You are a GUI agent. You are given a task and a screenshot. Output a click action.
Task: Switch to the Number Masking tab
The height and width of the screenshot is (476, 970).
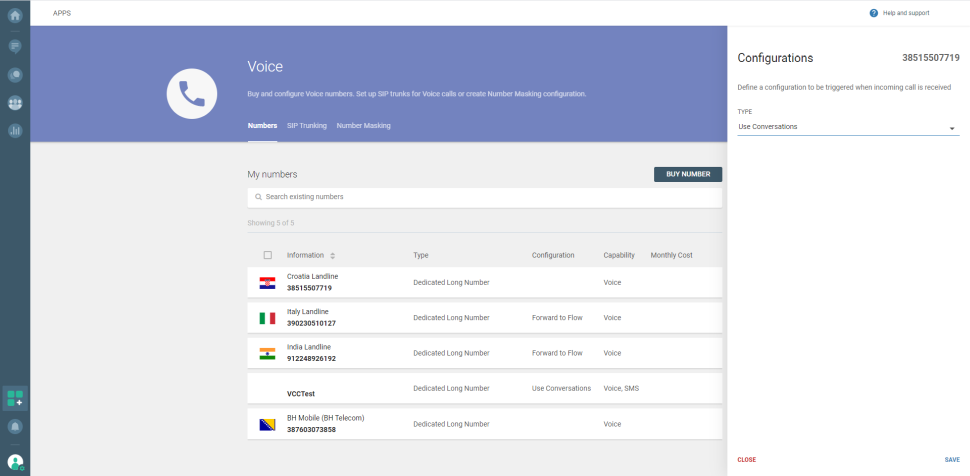point(363,126)
